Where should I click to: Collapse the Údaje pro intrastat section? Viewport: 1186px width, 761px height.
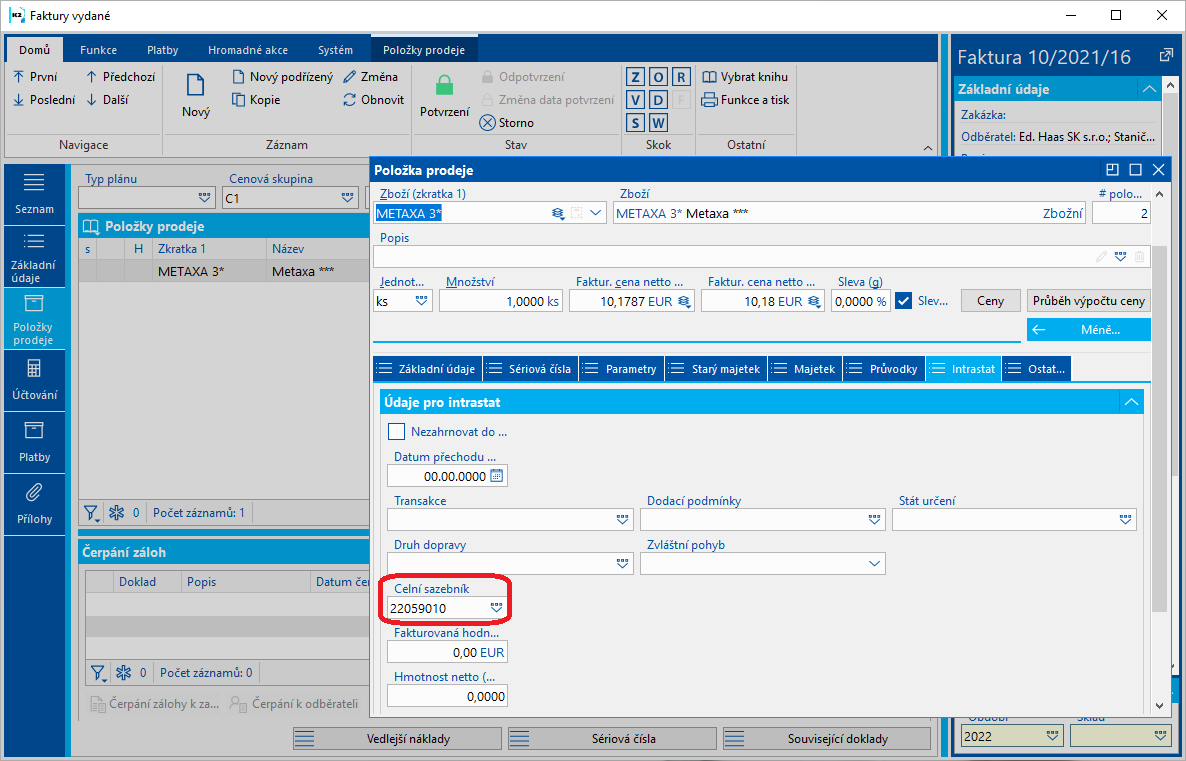click(1131, 402)
